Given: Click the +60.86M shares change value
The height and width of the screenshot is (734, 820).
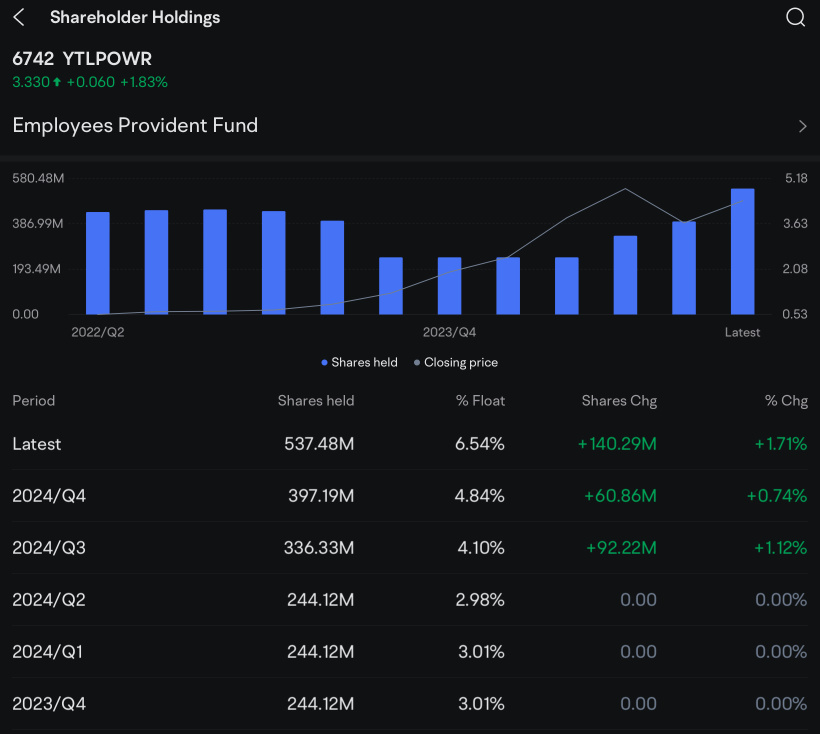Looking at the screenshot, I should pyautogui.click(x=620, y=496).
